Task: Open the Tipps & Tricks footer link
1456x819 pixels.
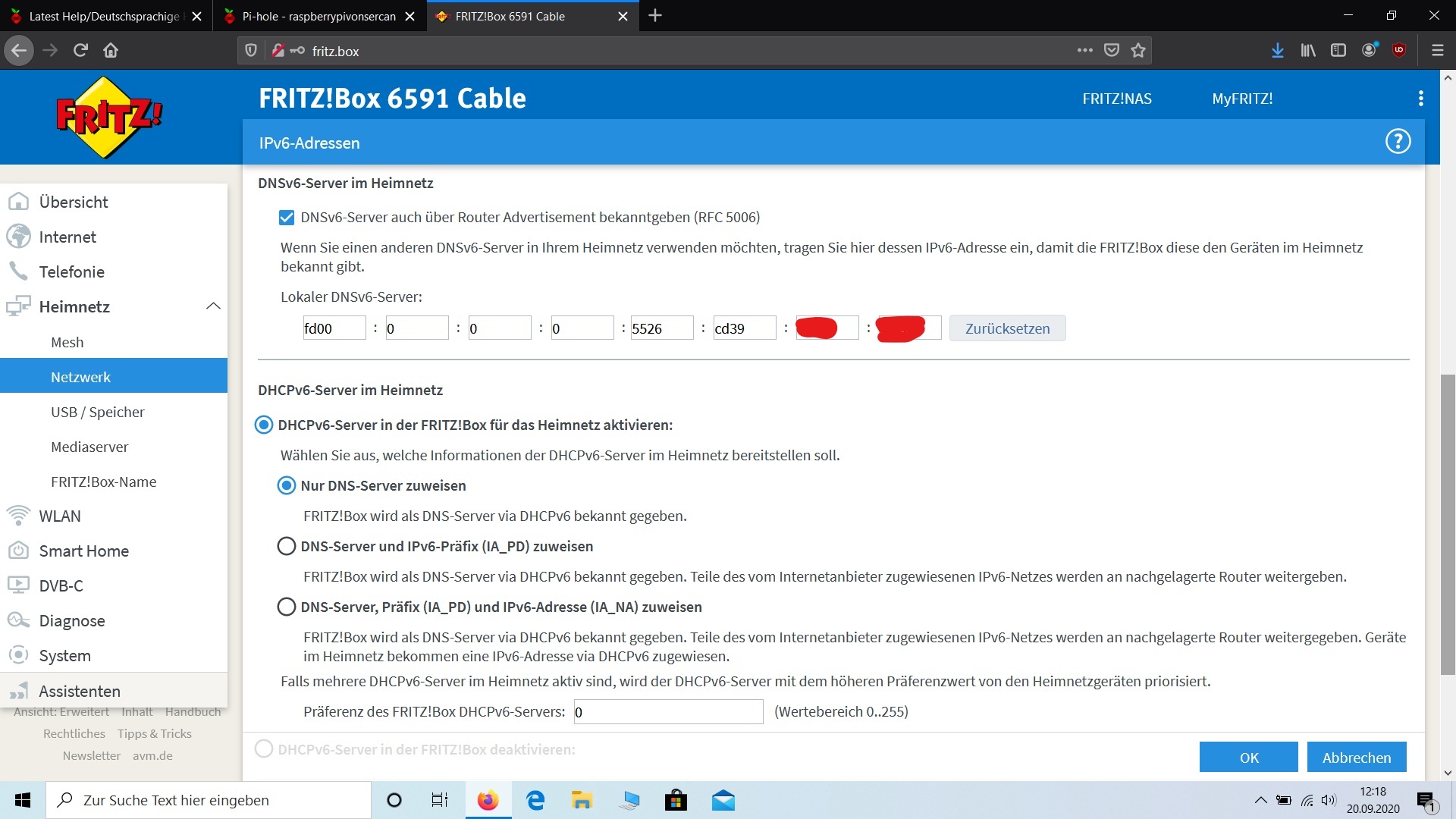Action: tap(155, 733)
